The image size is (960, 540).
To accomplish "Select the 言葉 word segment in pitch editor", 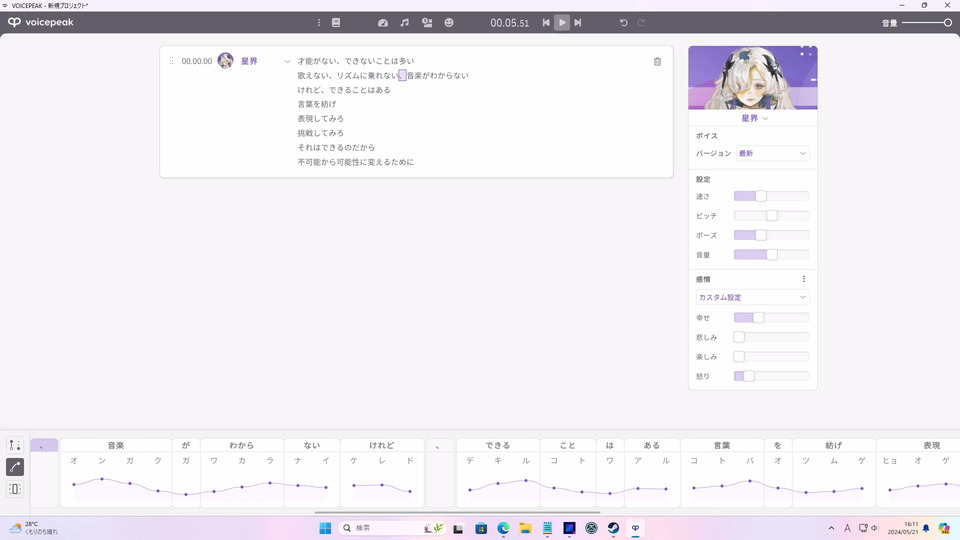I will 722,446.
